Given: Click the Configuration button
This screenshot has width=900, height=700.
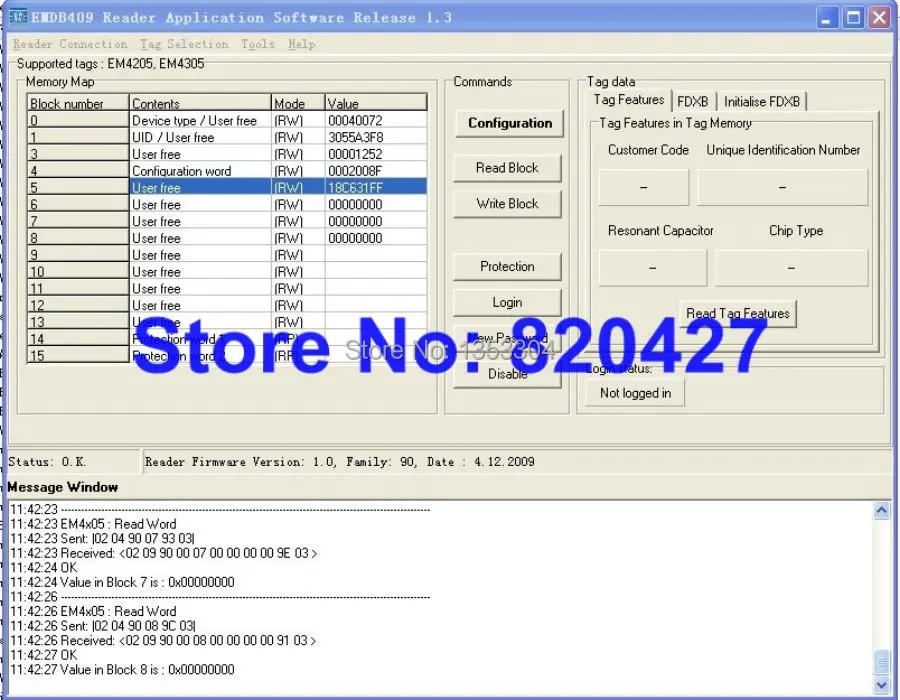Looking at the screenshot, I should tap(509, 122).
